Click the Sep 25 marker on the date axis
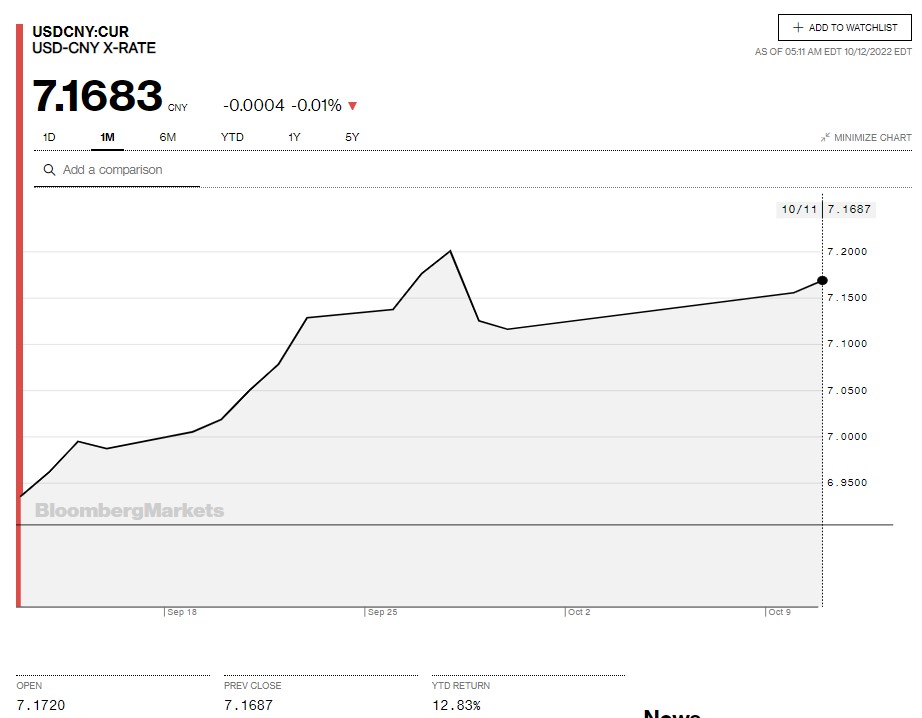Screen dimensions: 922x718 (382, 611)
